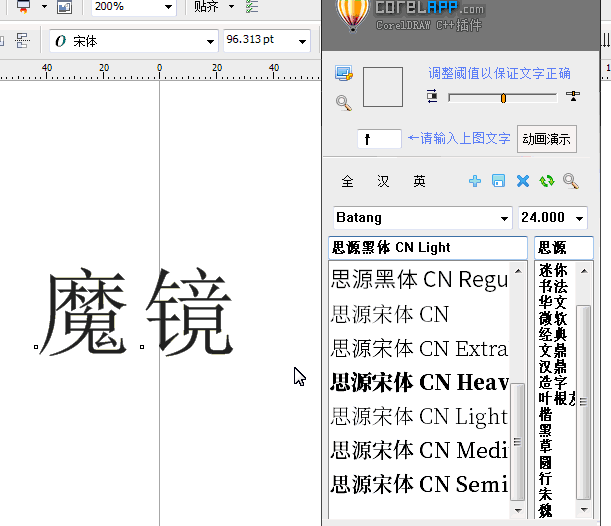Select 微软 in category list
The width and height of the screenshot is (611, 526).
point(553,318)
